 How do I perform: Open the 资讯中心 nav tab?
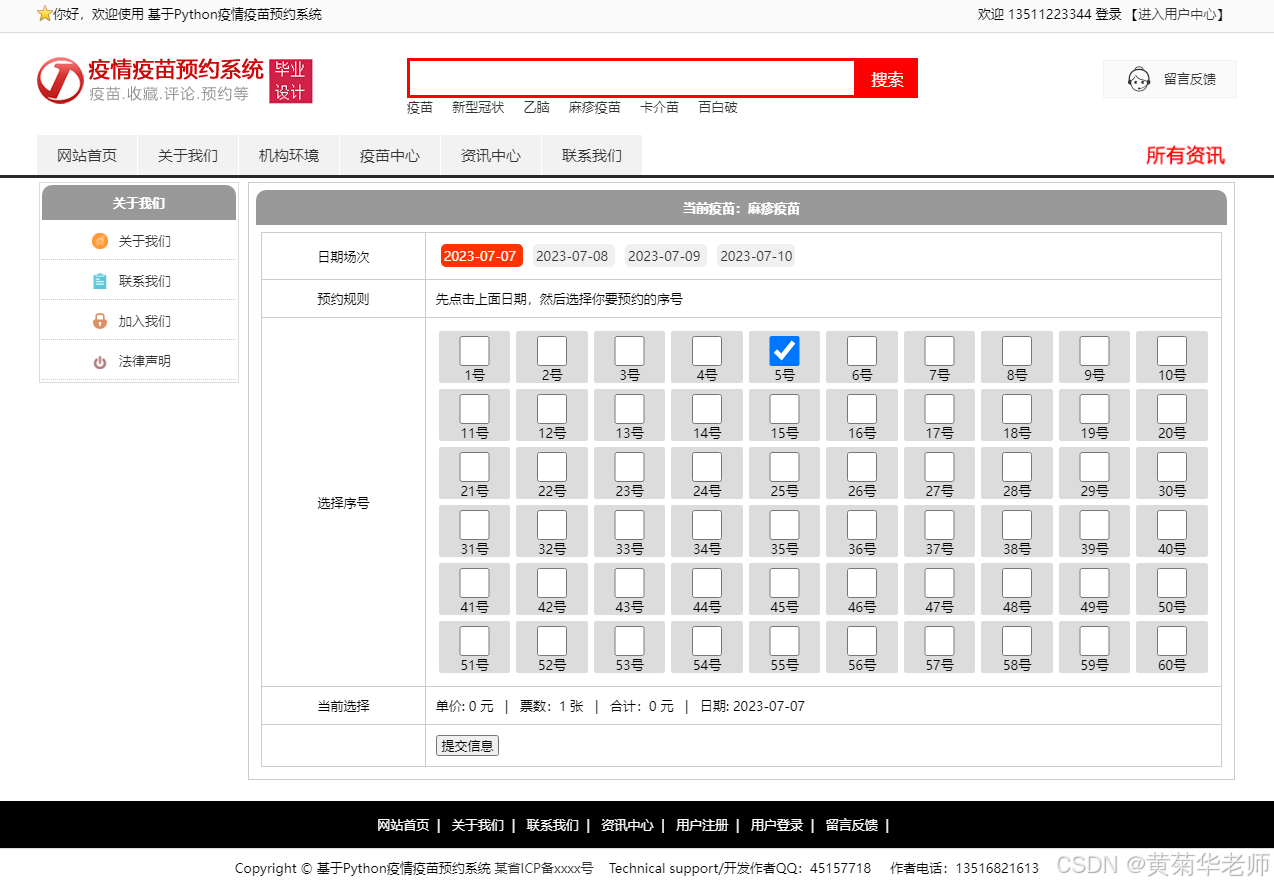coord(491,155)
